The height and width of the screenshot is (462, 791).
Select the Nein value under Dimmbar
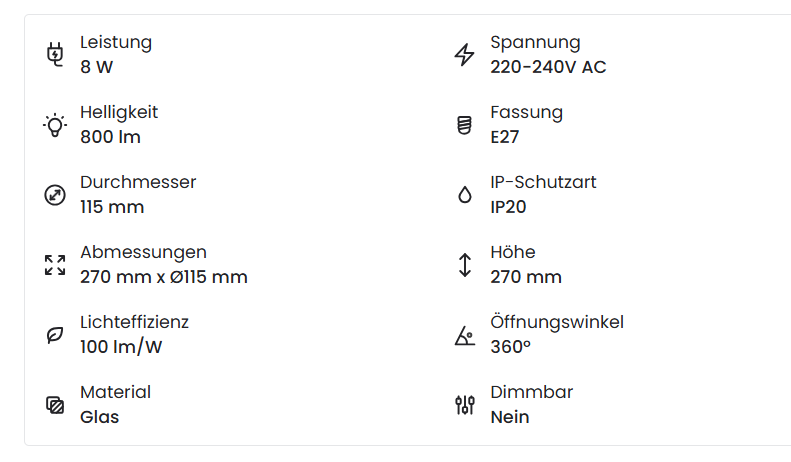[510, 417]
